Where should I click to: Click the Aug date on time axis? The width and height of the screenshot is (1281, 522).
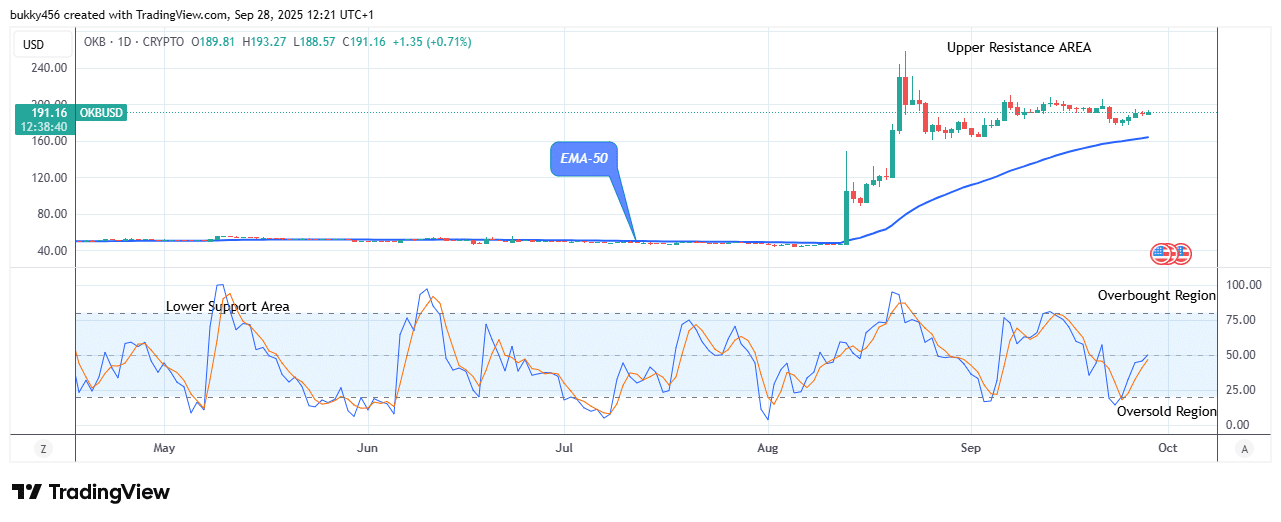(x=767, y=449)
